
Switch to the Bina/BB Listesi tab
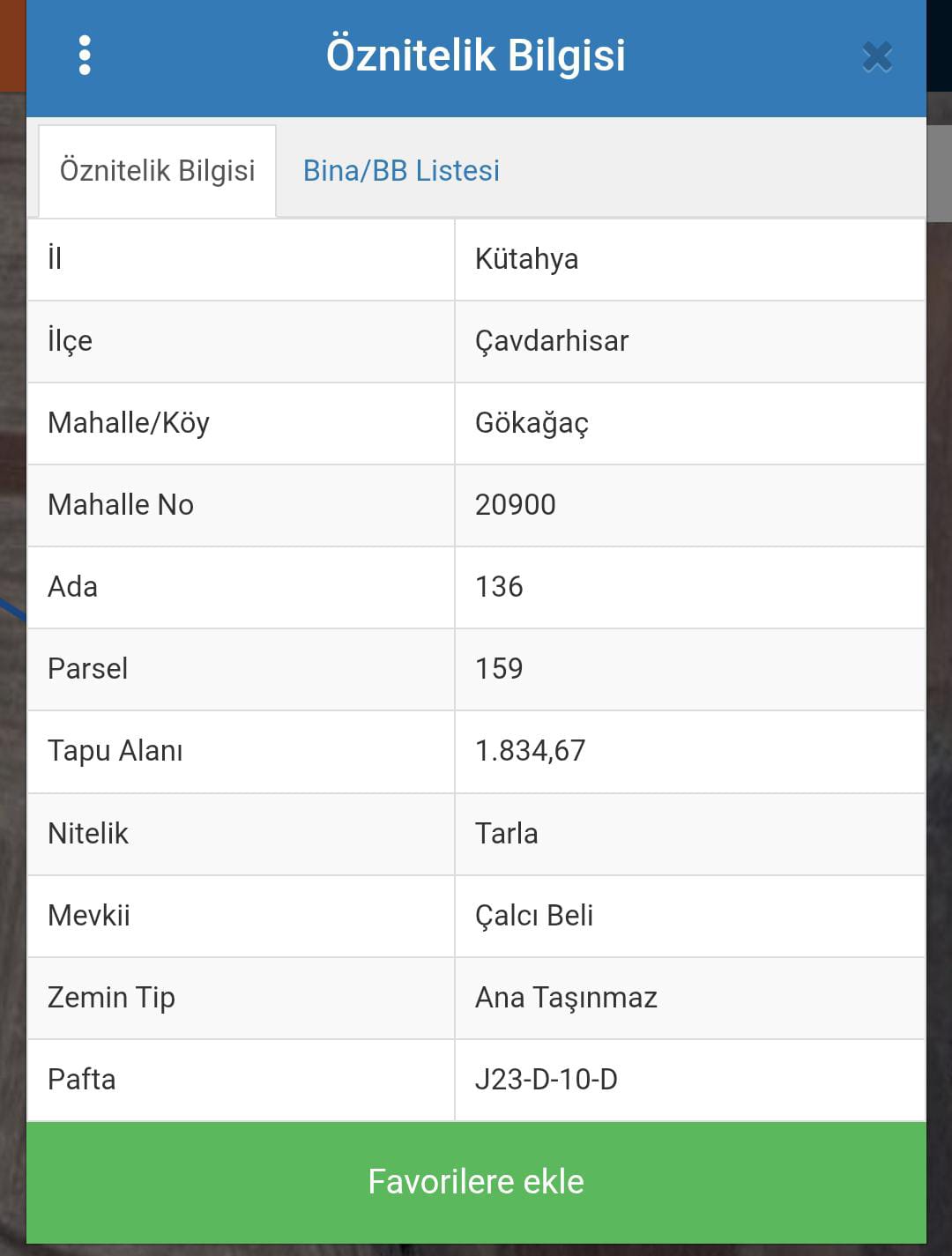point(401,170)
